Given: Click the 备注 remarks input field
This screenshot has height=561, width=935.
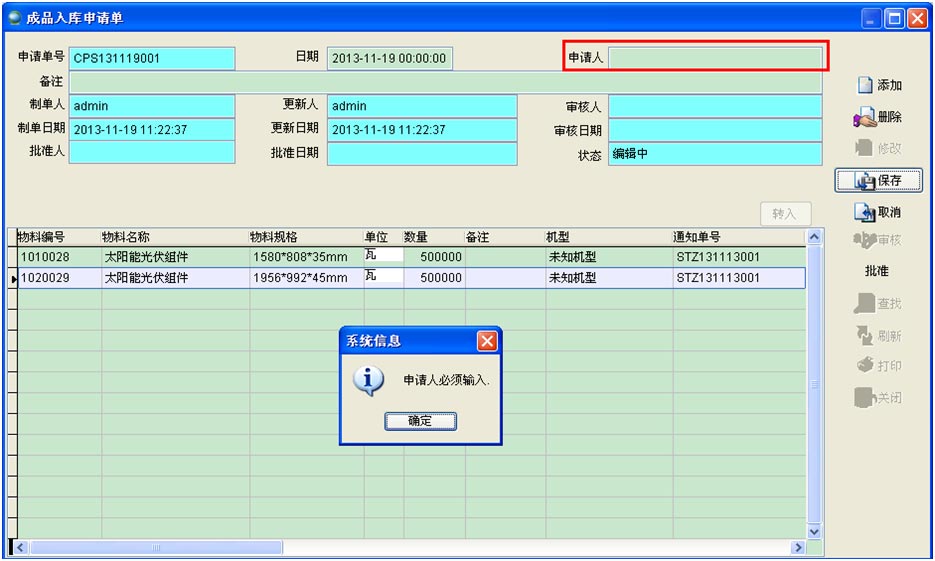Looking at the screenshot, I should tap(445, 82).
